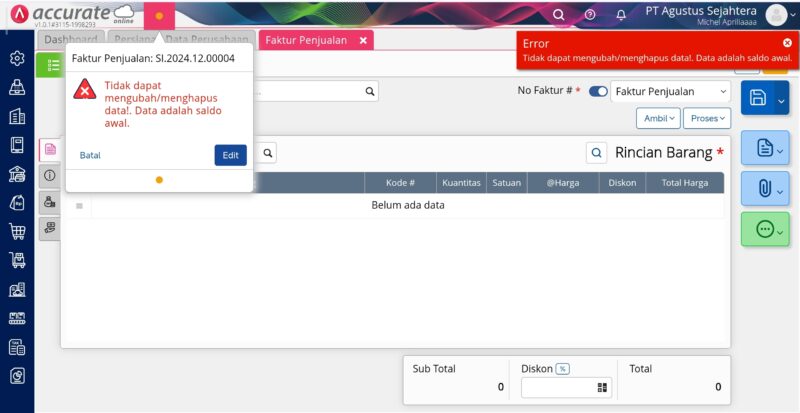Screen dimensions: 800x413
Task: Click the Edit button in the popup
Action: pos(230,155)
